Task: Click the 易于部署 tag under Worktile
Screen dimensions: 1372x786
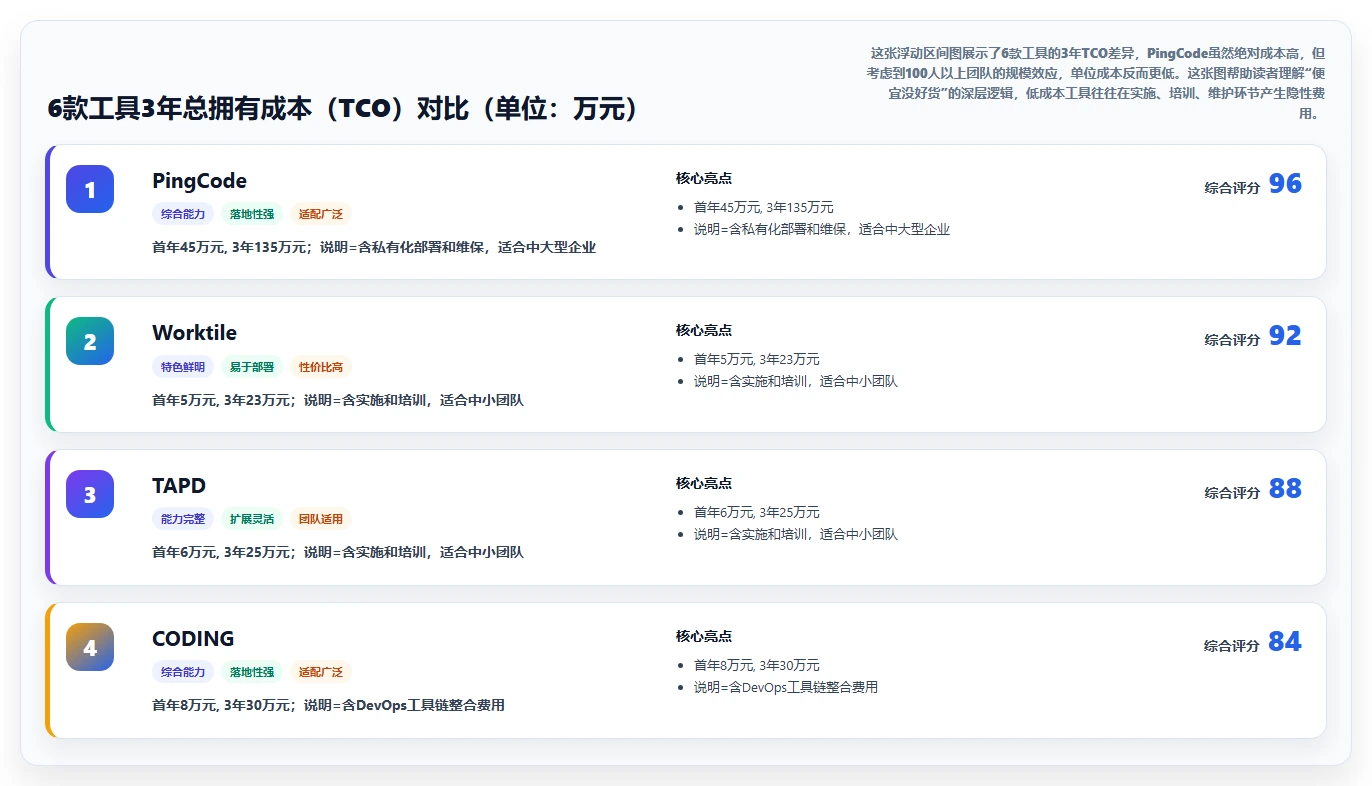Action: click(x=252, y=367)
